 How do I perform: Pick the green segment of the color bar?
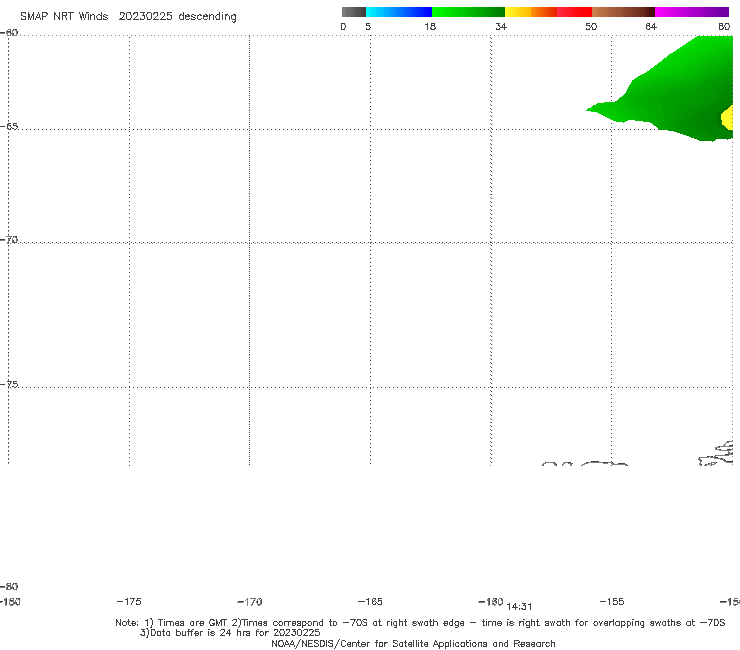pos(468,12)
